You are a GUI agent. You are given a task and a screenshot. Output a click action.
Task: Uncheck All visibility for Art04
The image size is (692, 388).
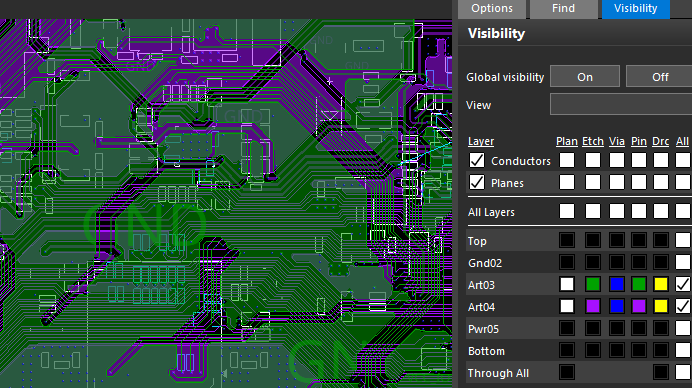click(683, 306)
